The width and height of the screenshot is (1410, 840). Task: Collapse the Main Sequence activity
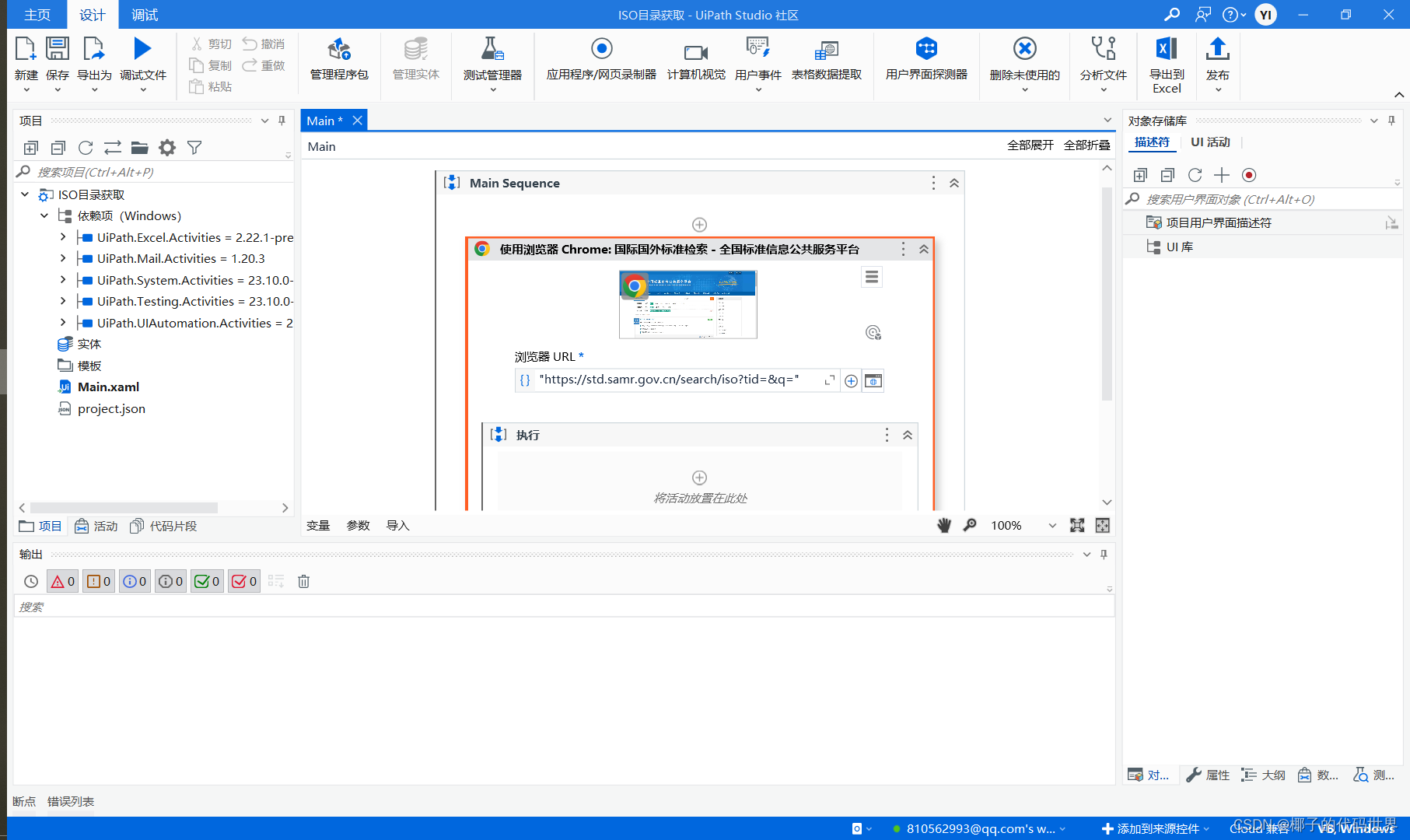click(954, 184)
